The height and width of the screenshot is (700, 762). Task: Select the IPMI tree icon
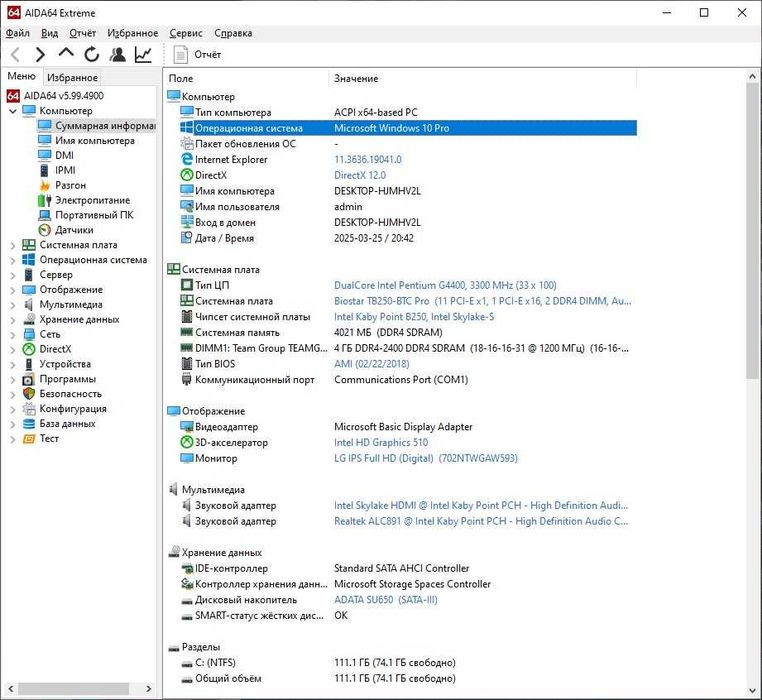point(45,170)
